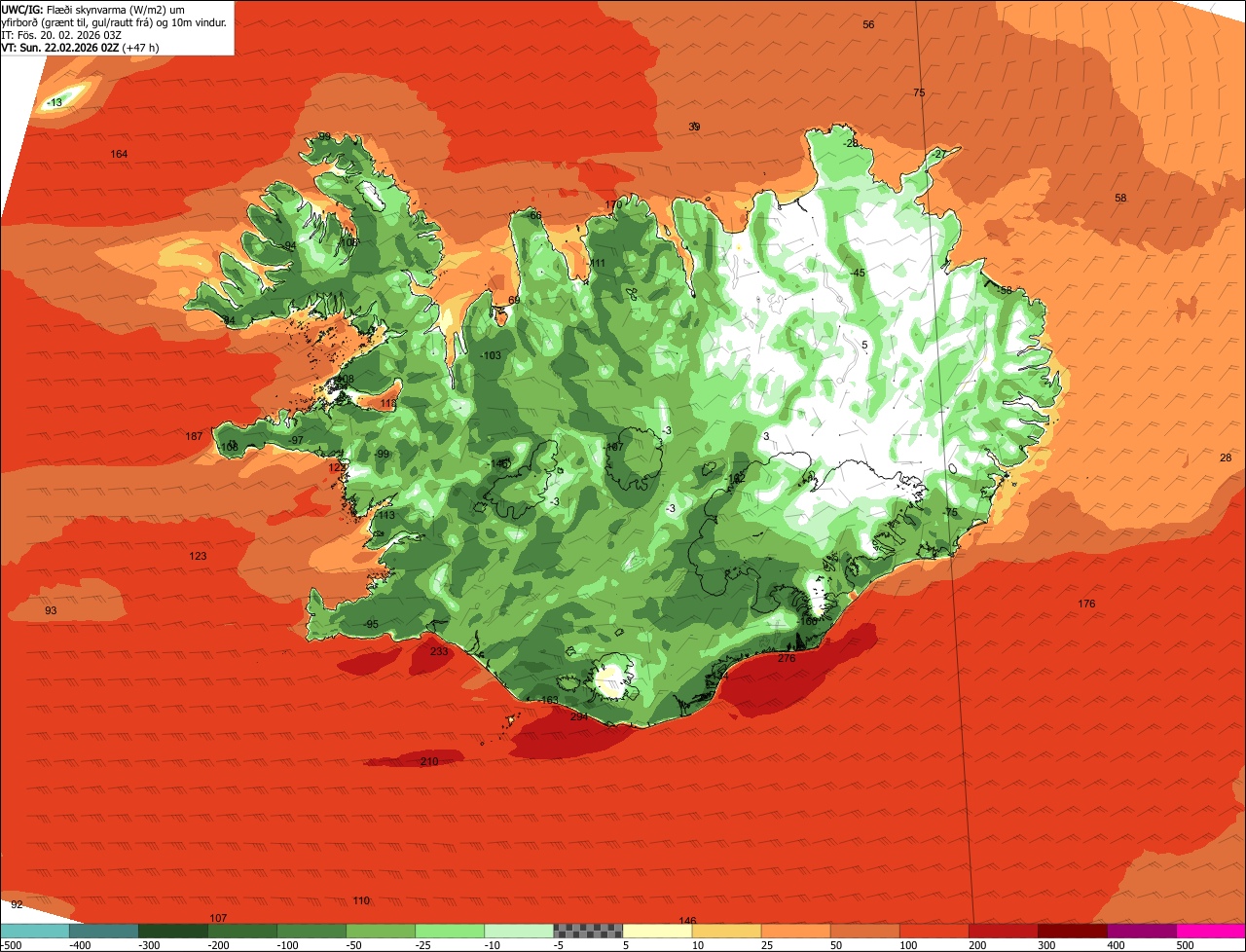Click the legend swatch between 50 and 100
Screen dimensions: 1246x952
[864, 931]
